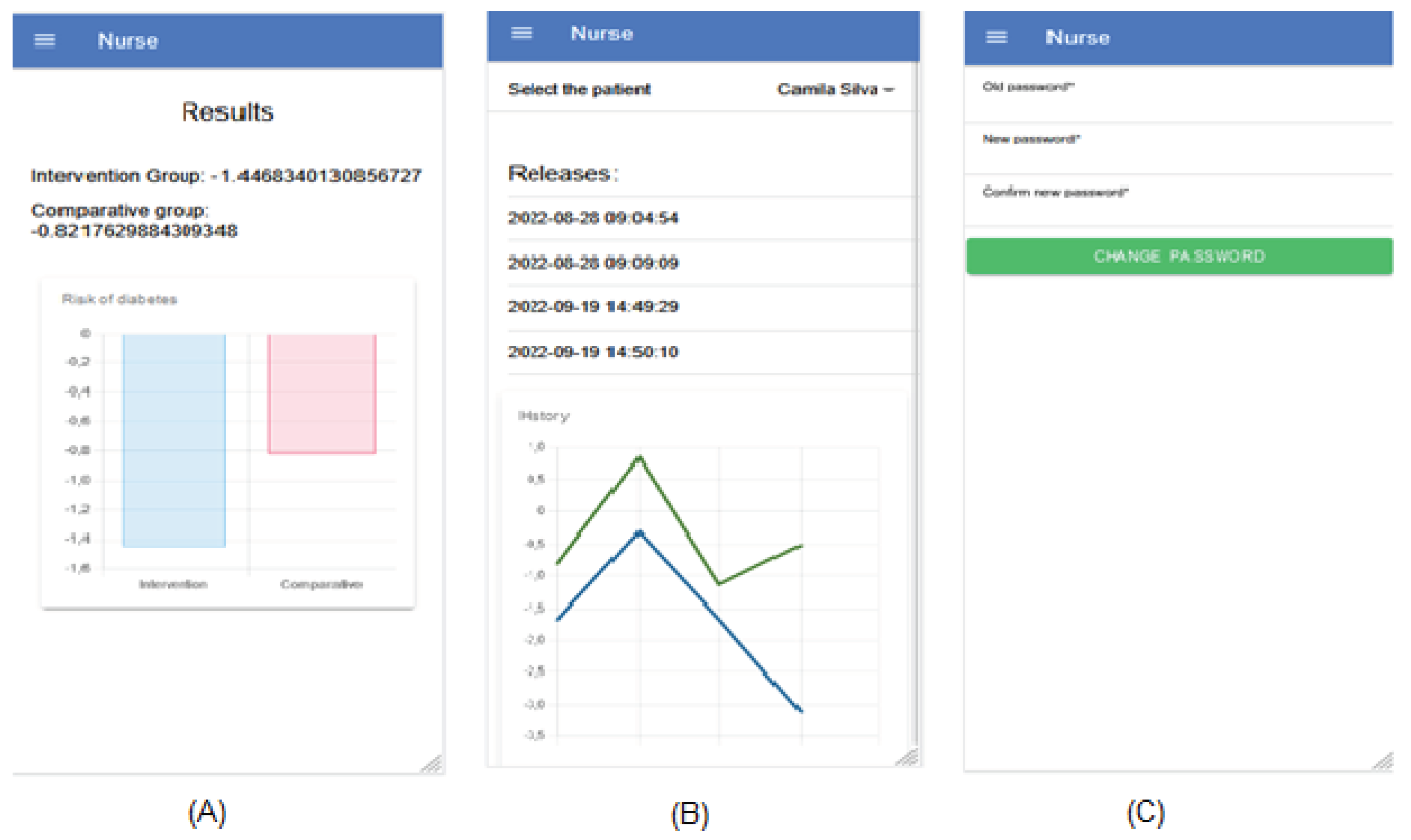Screen dimensions: 1411x840
Task: Click the blue Intervention bar
Action: pos(174,440)
